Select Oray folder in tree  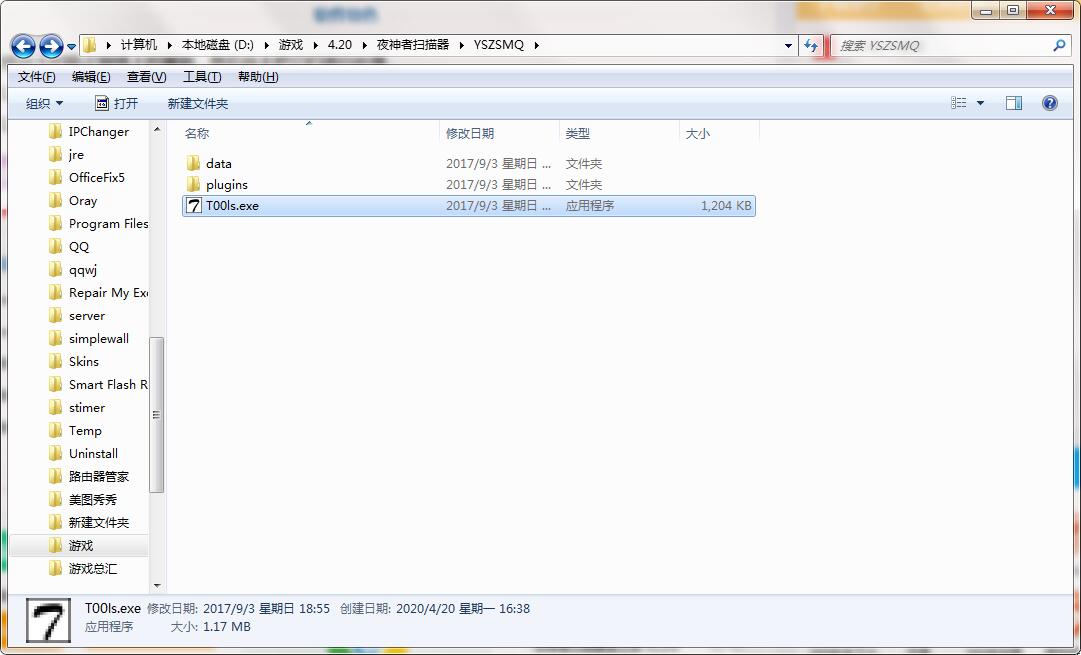pyautogui.click(x=74, y=201)
